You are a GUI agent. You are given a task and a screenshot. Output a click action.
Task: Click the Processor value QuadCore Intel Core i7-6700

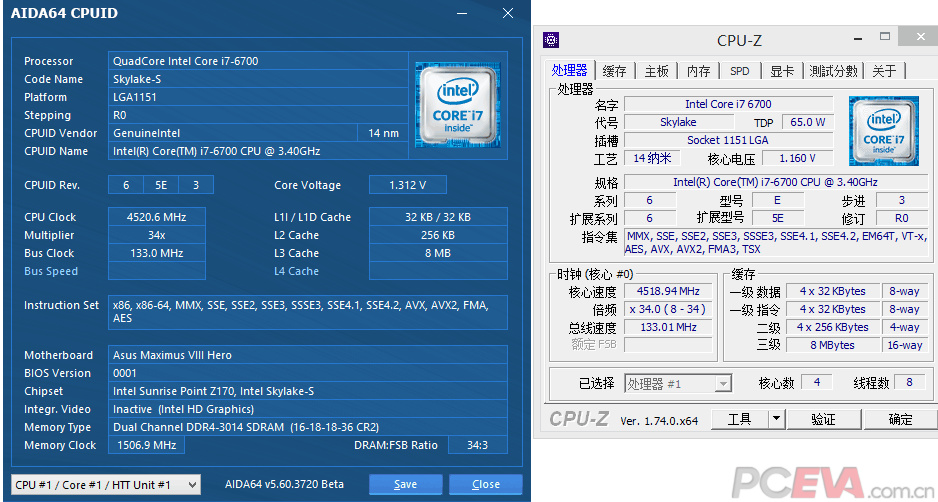click(258, 61)
